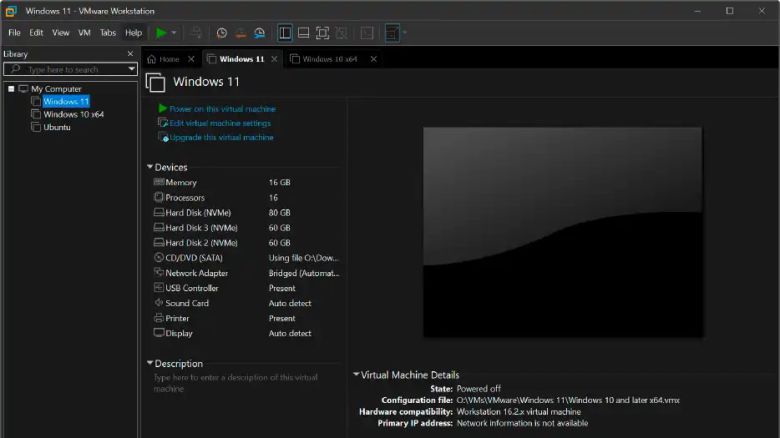Open the library search filter dropdown

[132, 70]
